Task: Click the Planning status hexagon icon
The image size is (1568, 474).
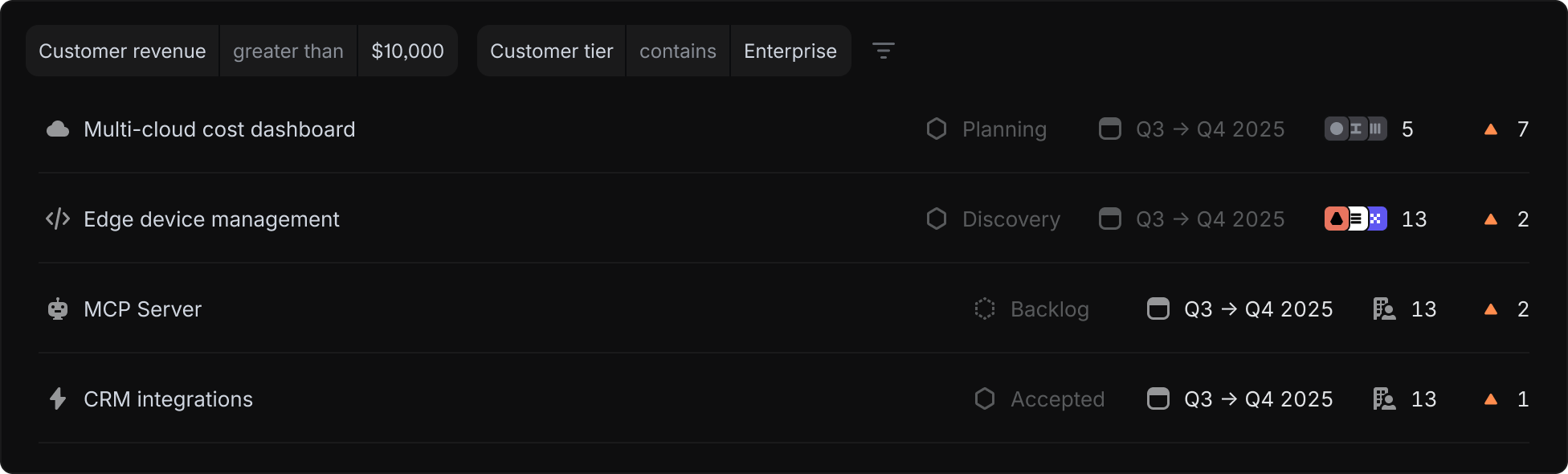Action: point(936,129)
